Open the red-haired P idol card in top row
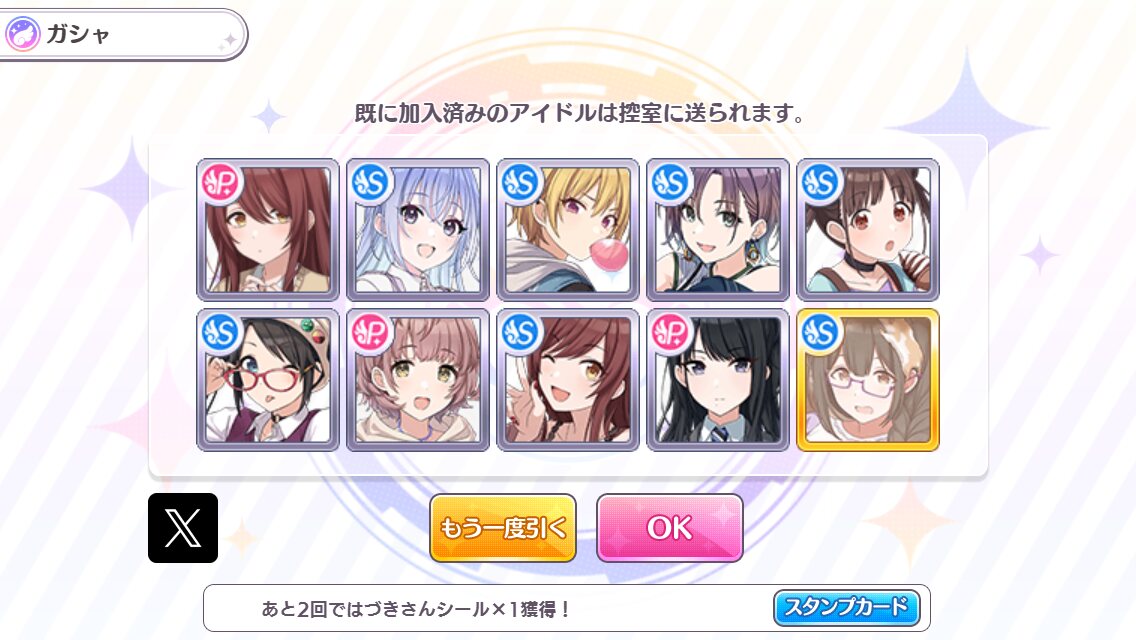1136x640 pixels. coord(268,230)
